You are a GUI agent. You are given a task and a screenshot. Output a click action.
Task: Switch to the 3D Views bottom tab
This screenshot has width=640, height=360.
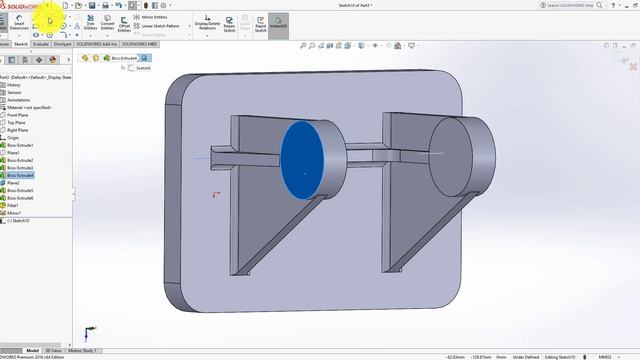pos(53,351)
